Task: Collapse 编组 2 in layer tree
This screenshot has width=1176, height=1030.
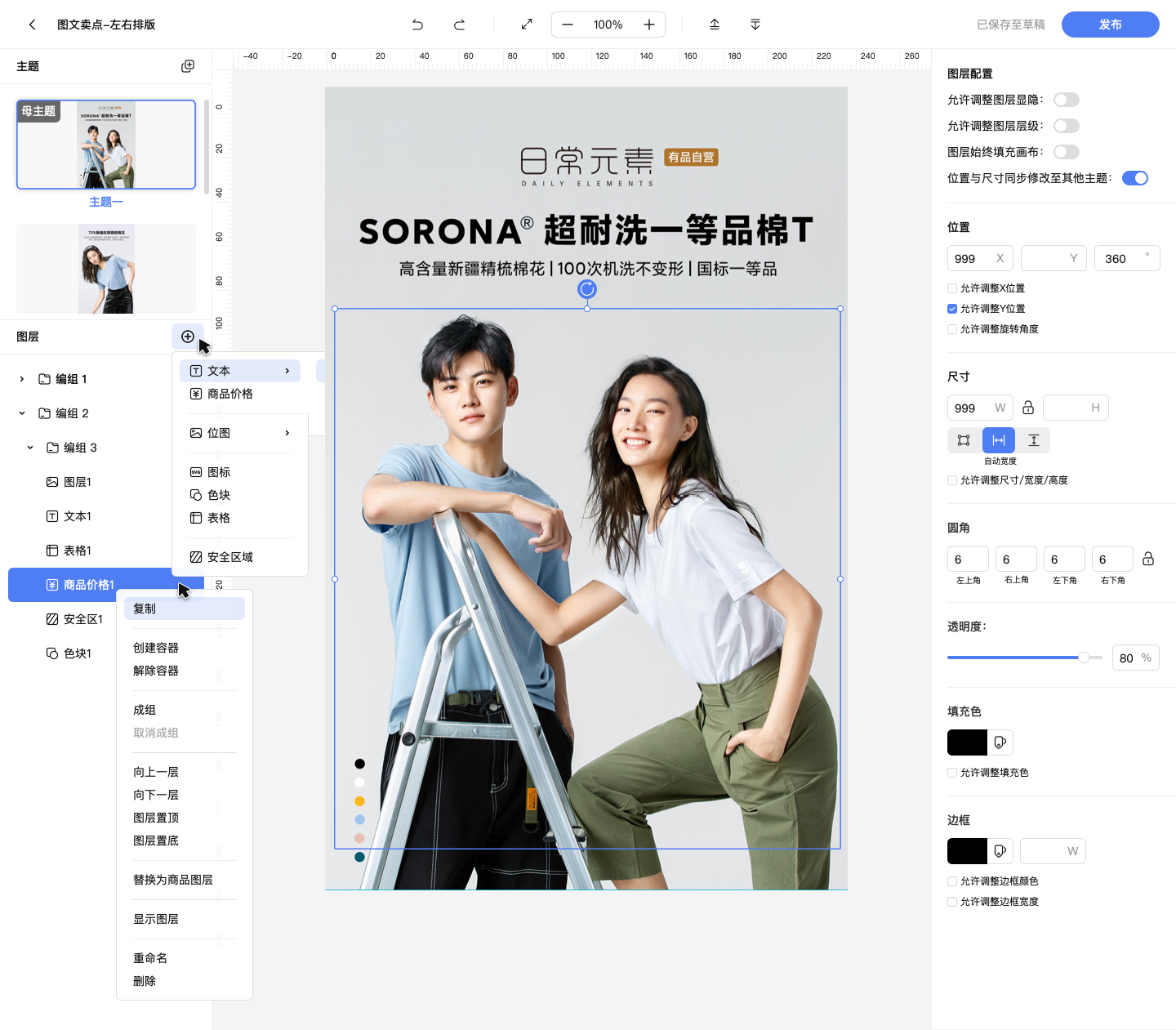Action: [22, 413]
